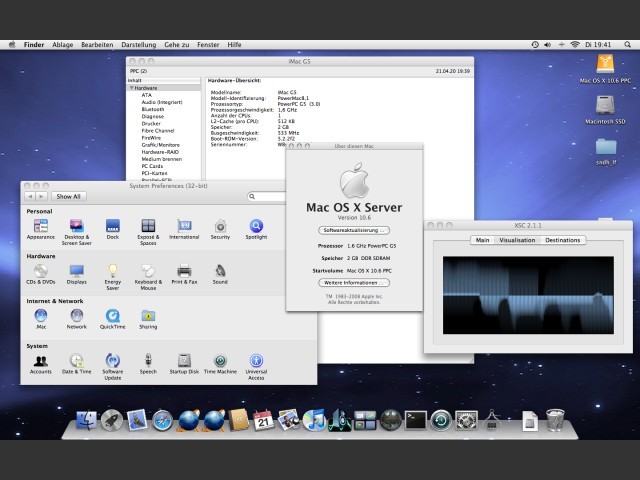The height and width of the screenshot is (480, 640).
Task: Open the Dock preference pane
Action: point(113,229)
